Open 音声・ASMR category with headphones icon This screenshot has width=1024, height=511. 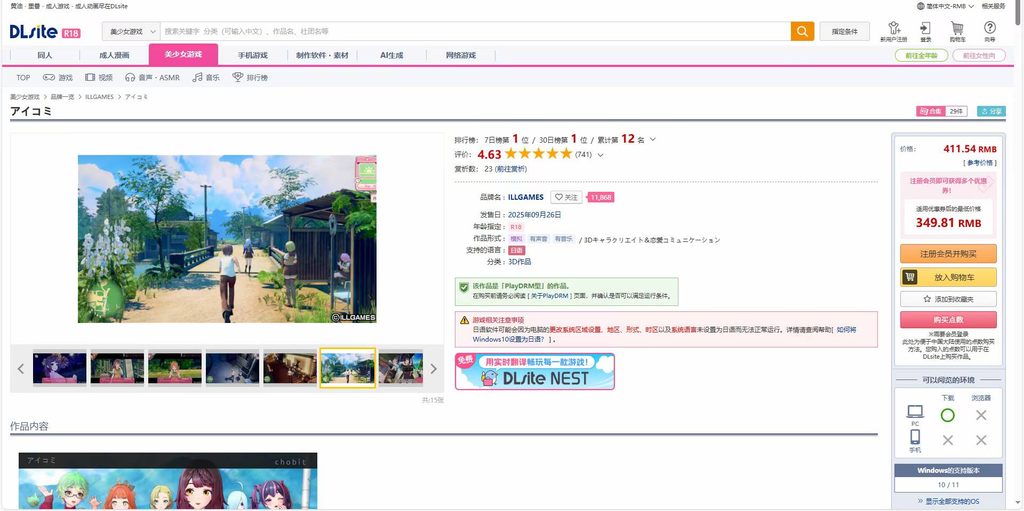(152, 77)
